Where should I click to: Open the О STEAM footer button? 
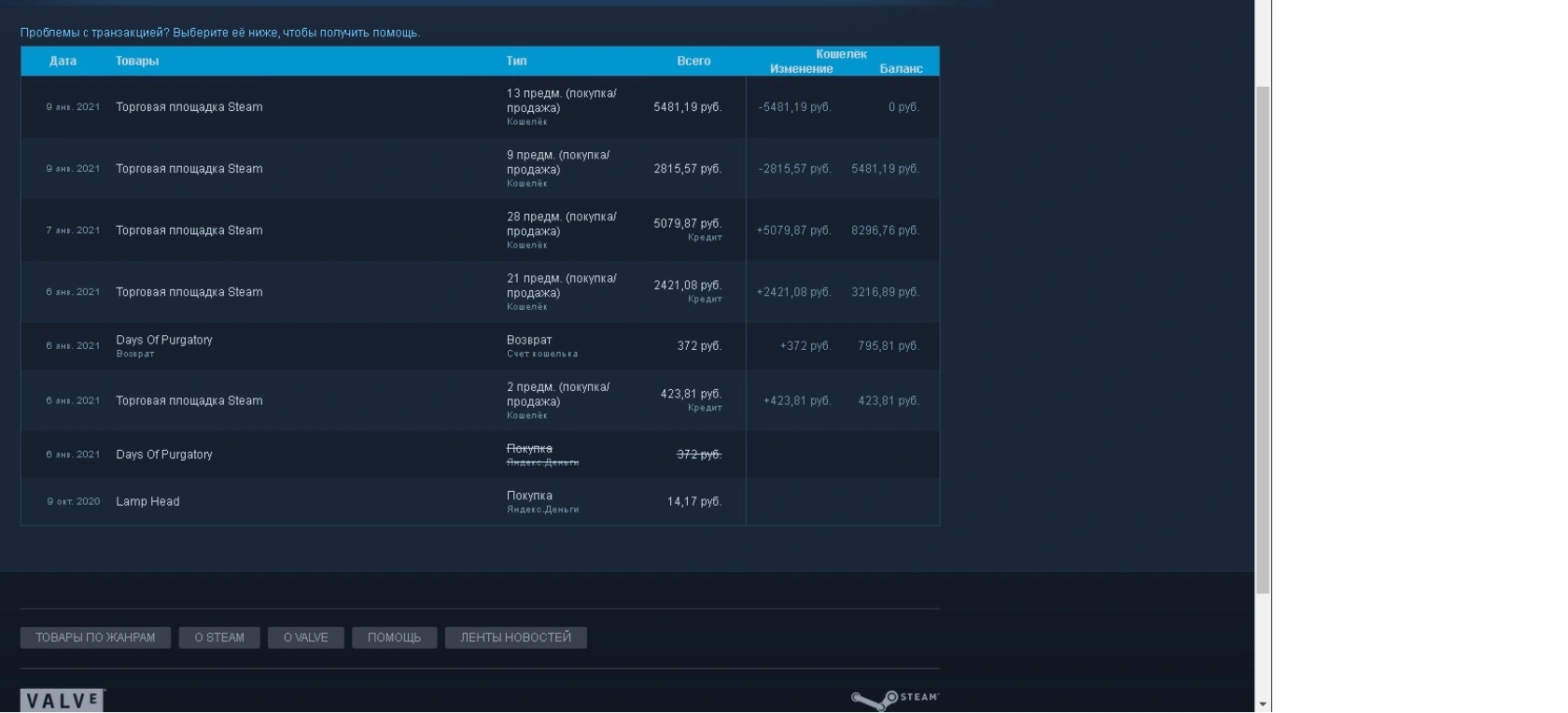click(219, 637)
